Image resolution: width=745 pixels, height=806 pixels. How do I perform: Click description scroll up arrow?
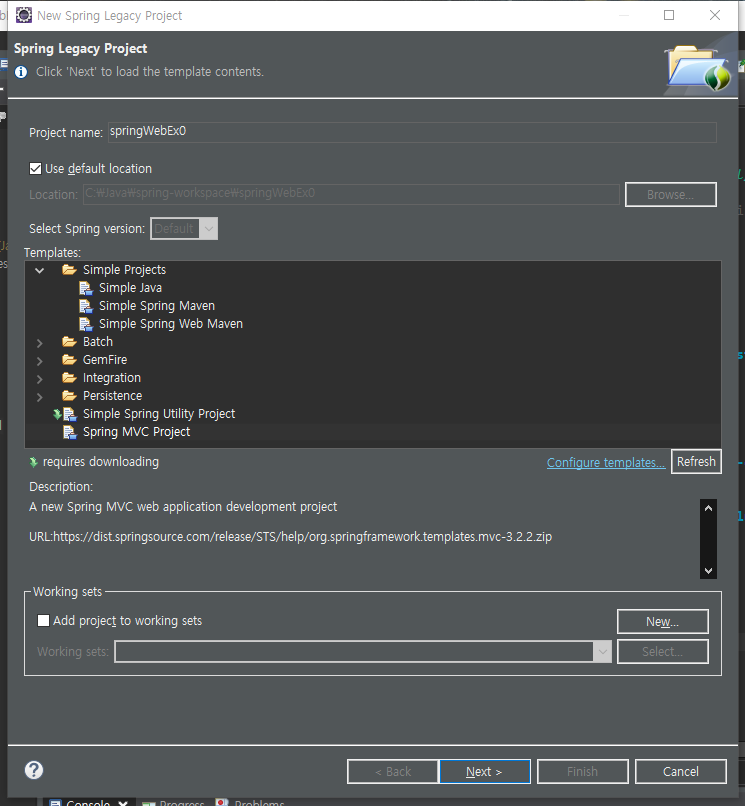[708, 508]
